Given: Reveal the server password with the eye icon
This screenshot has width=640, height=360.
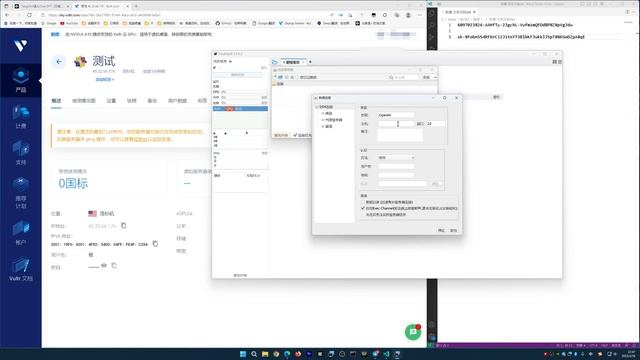Looking at the screenshot, I should click(104, 265).
